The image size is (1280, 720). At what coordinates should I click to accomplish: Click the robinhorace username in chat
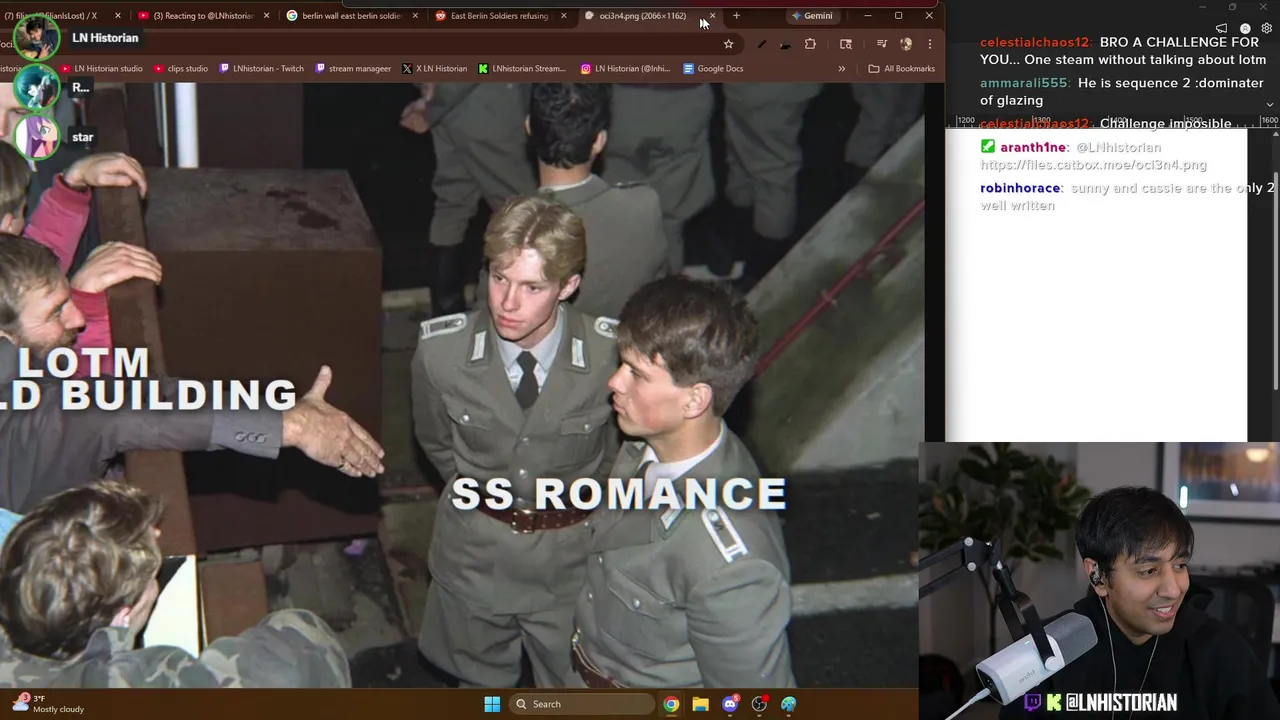pyautogui.click(x=1020, y=188)
